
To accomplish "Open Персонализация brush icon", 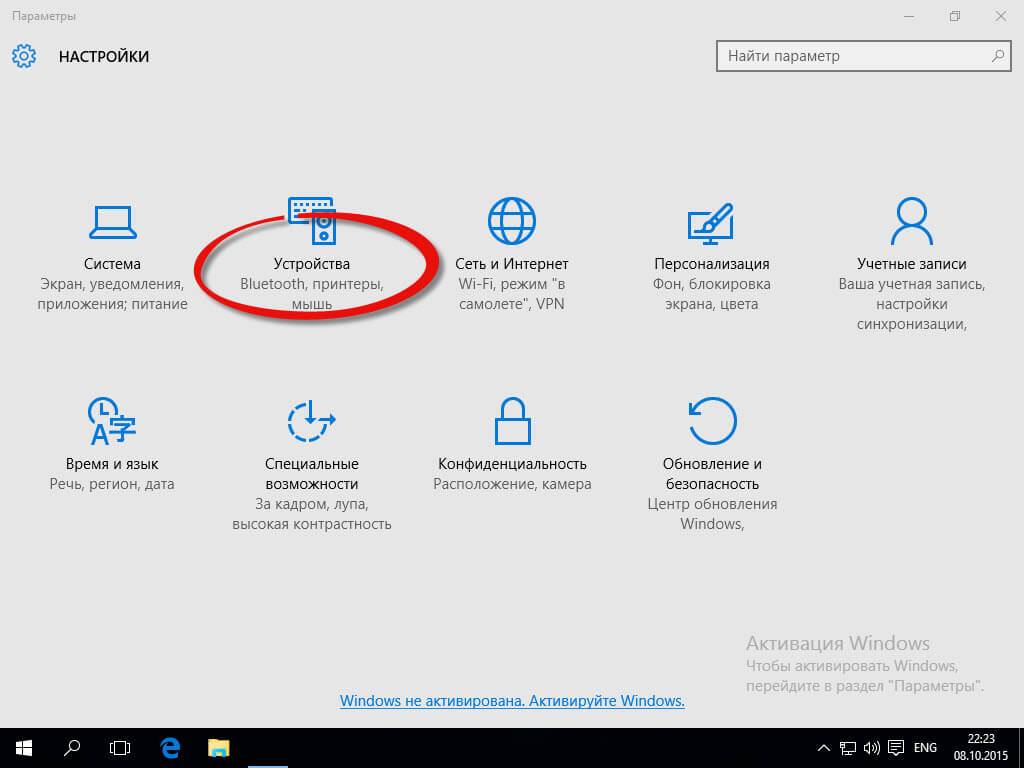I will 711,220.
